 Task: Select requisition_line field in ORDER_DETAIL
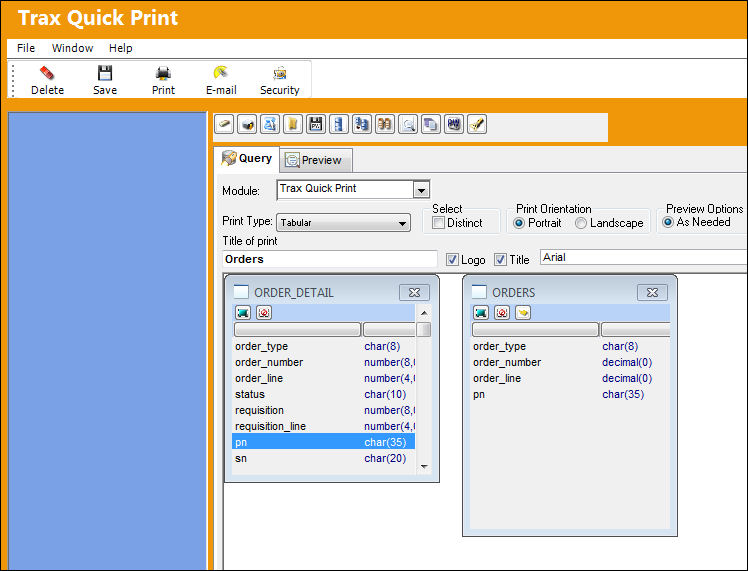[323, 426]
